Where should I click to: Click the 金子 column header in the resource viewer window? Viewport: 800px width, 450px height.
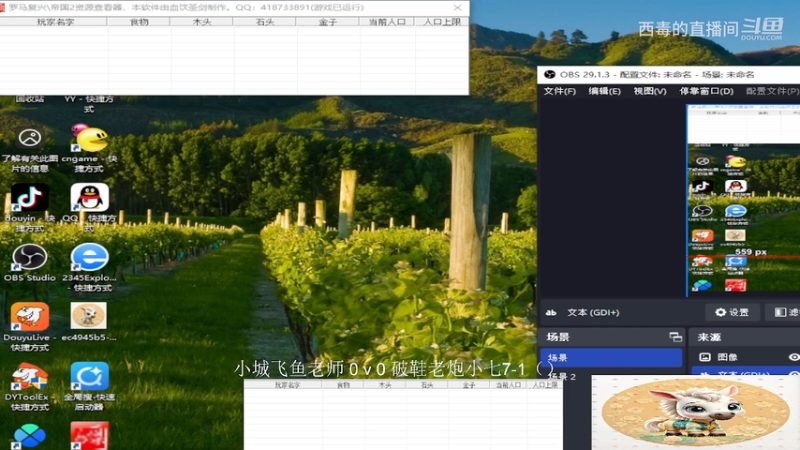coord(328,22)
